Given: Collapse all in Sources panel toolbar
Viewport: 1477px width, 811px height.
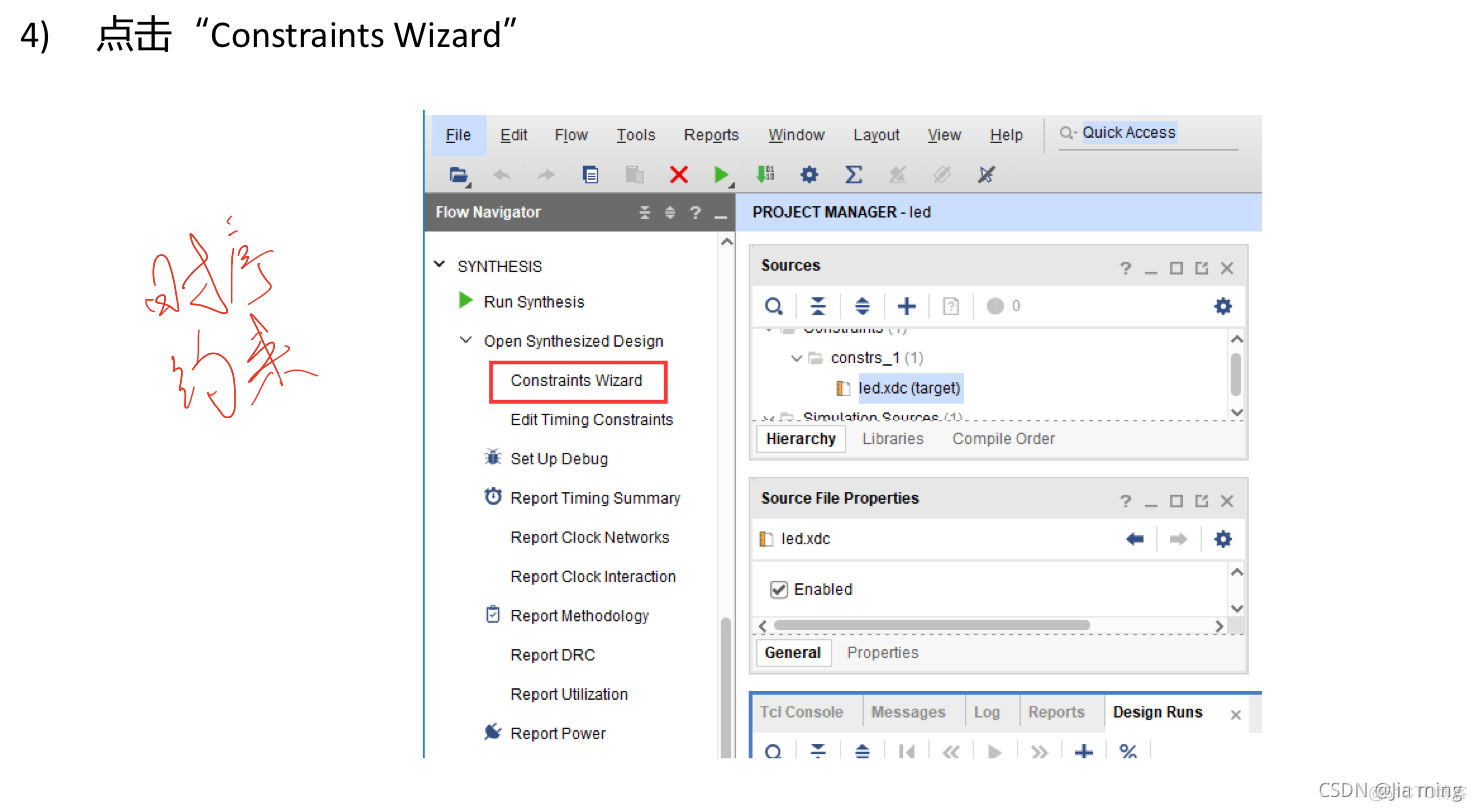Looking at the screenshot, I should point(818,306).
